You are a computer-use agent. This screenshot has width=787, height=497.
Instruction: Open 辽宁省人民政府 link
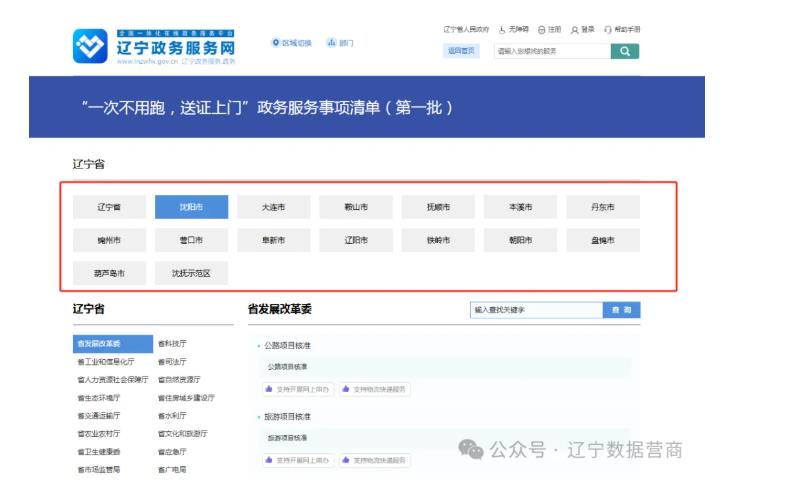(x=466, y=30)
